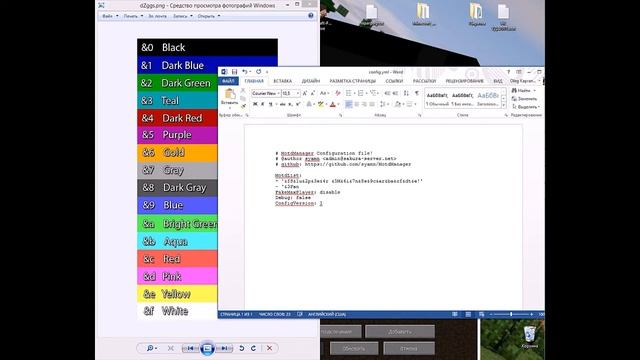Open Выделить dropdown
The height and width of the screenshot is (360, 640).
pyautogui.click(x=526, y=107)
